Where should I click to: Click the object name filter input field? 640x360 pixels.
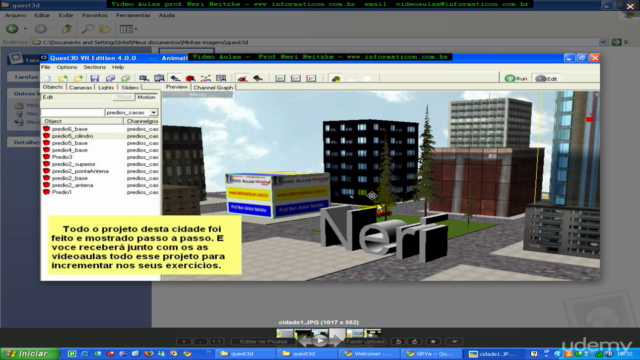pyautogui.click(x=73, y=112)
